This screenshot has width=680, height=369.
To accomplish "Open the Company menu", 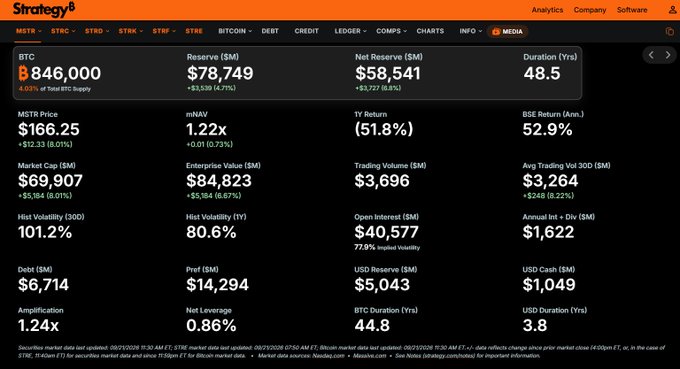I will coord(590,10).
